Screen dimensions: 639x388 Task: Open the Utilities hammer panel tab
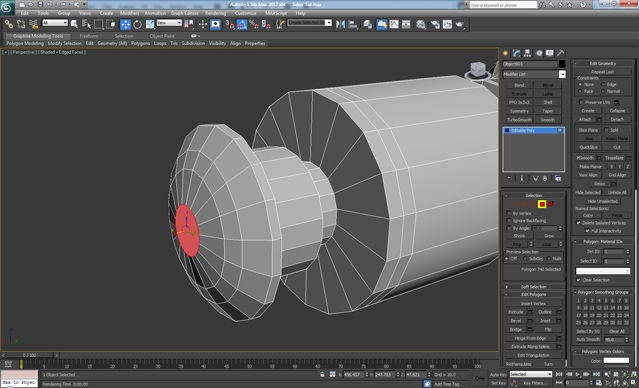click(561, 53)
